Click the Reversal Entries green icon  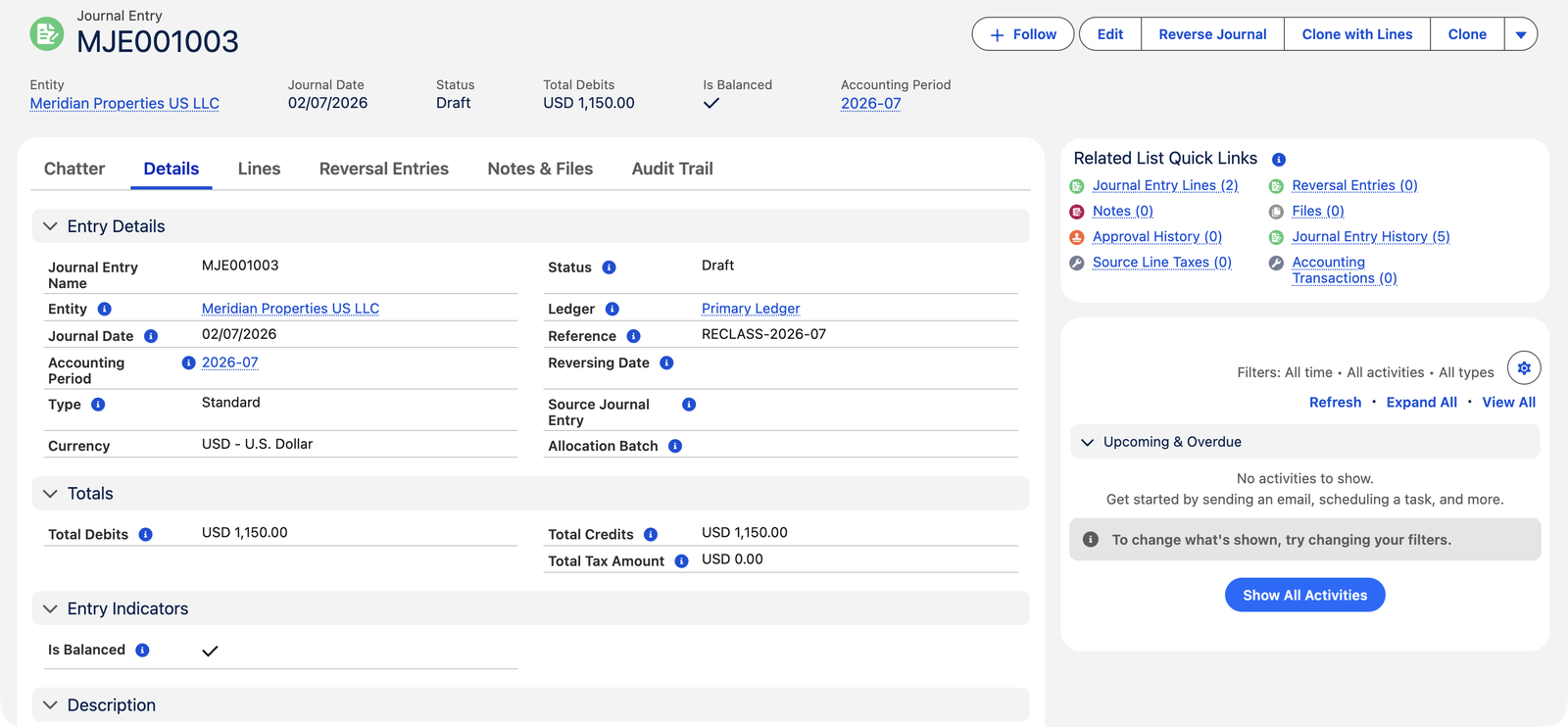point(1276,186)
